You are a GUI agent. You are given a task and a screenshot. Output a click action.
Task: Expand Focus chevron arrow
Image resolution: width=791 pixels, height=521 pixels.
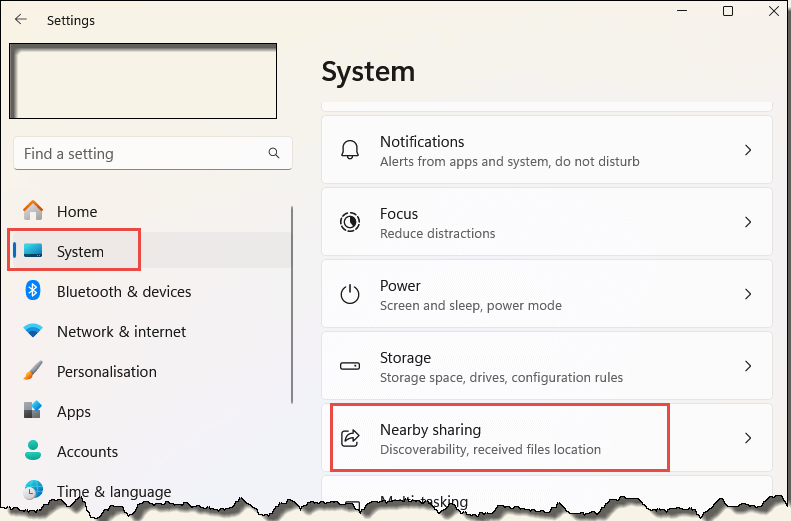click(x=748, y=222)
